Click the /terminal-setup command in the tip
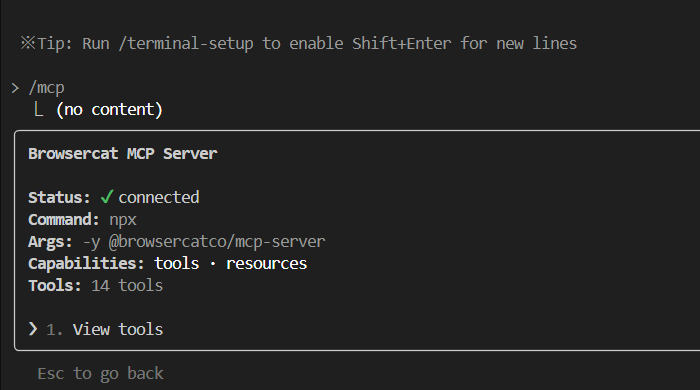700x390 pixels. coord(186,44)
